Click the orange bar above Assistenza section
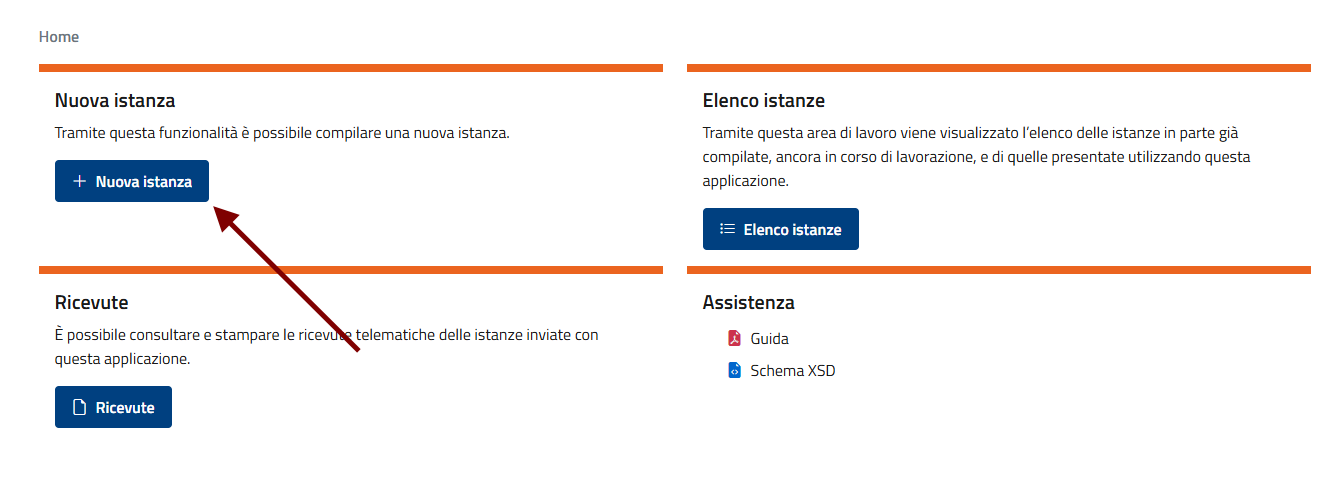The width and height of the screenshot is (1331, 483). [x=998, y=270]
